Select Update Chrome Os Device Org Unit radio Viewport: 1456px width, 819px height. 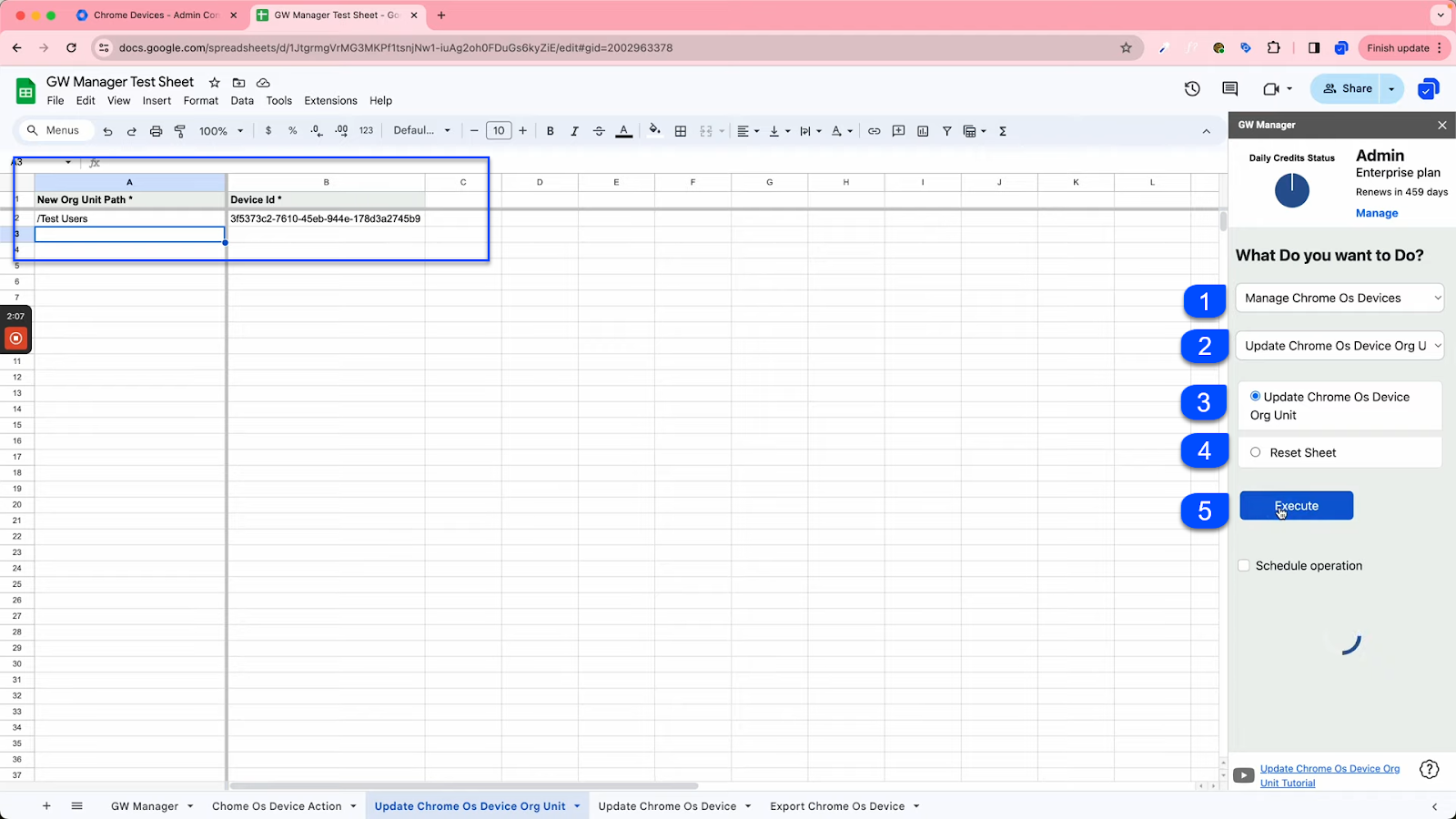(x=1255, y=396)
